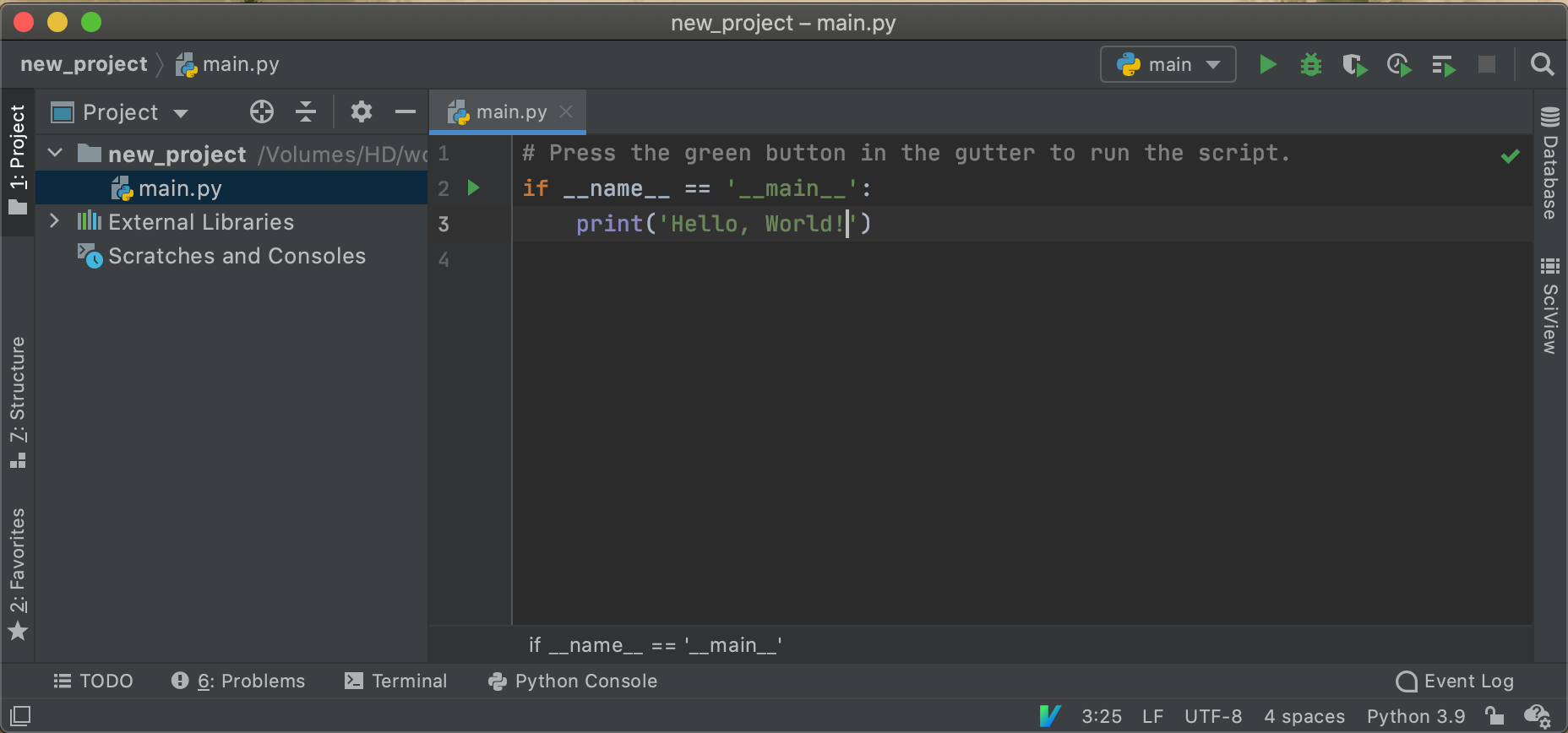Start debugging with the bug icon
Image resolution: width=1568 pixels, height=733 pixels.
pos(1310,65)
